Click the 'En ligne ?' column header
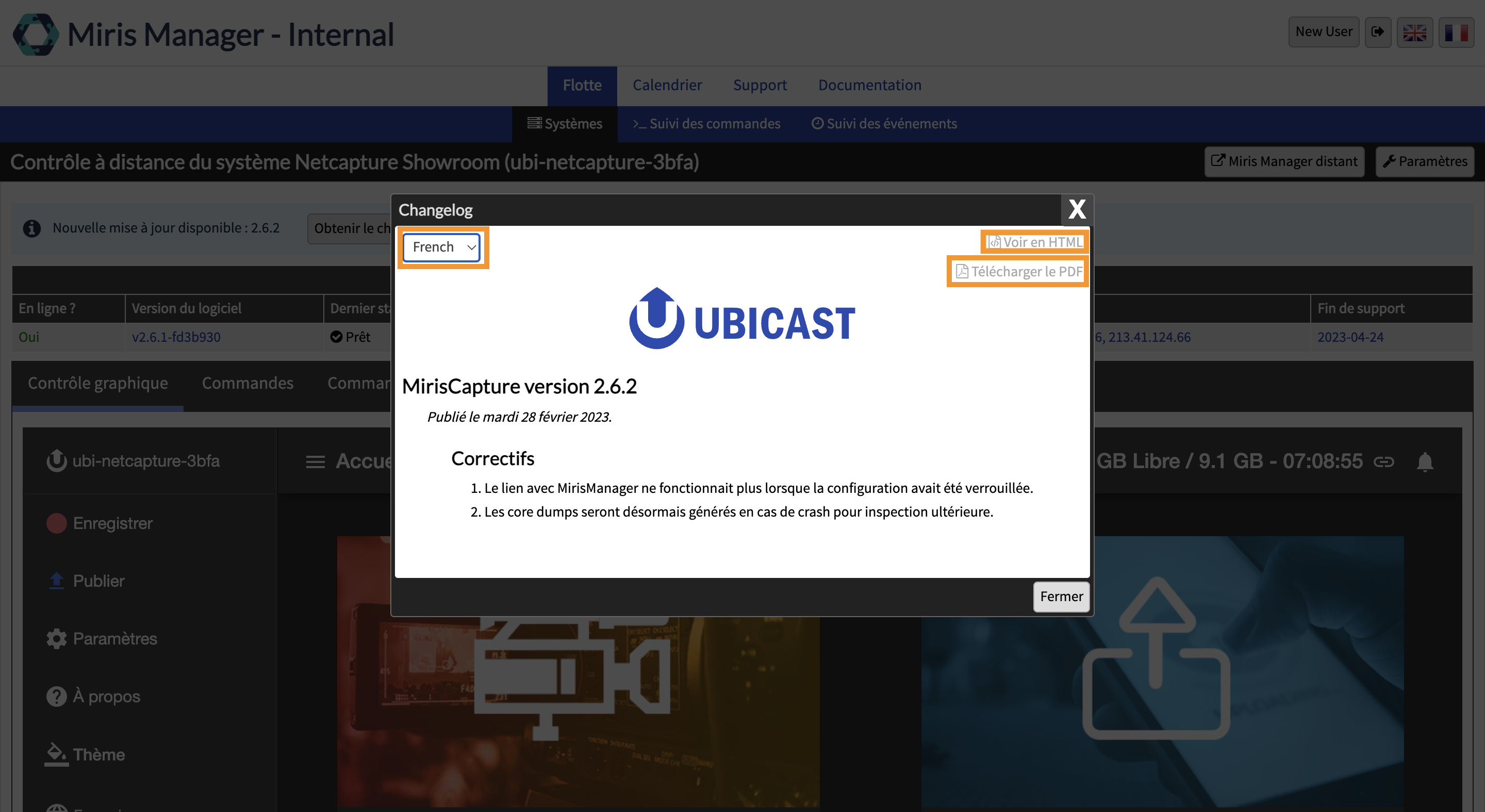The width and height of the screenshot is (1485, 812). click(x=68, y=308)
